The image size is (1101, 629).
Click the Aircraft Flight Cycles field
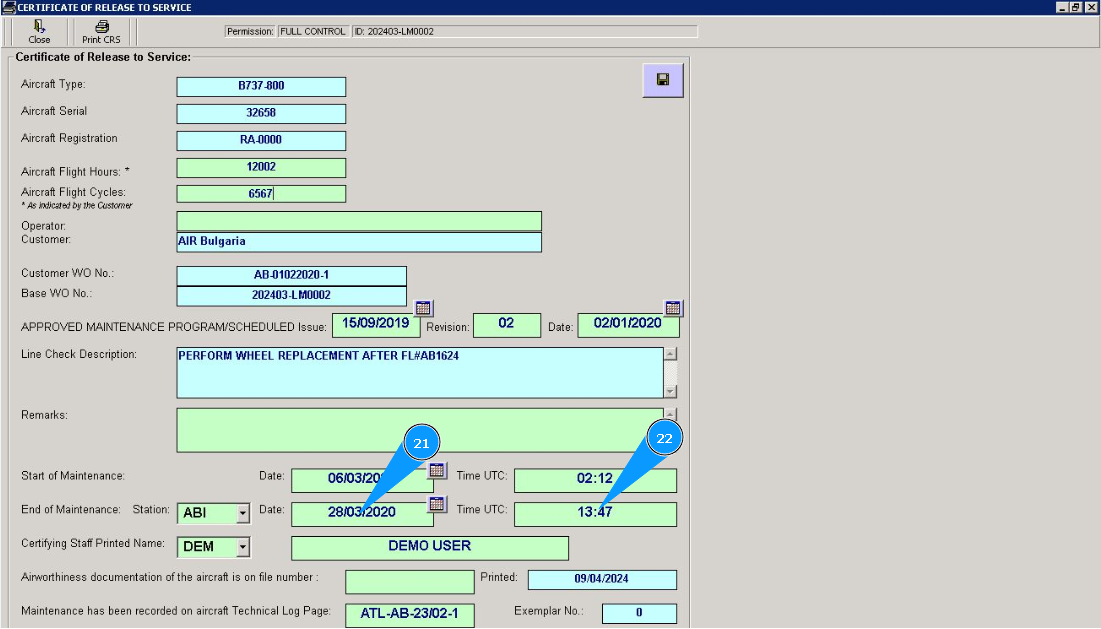pos(261,194)
